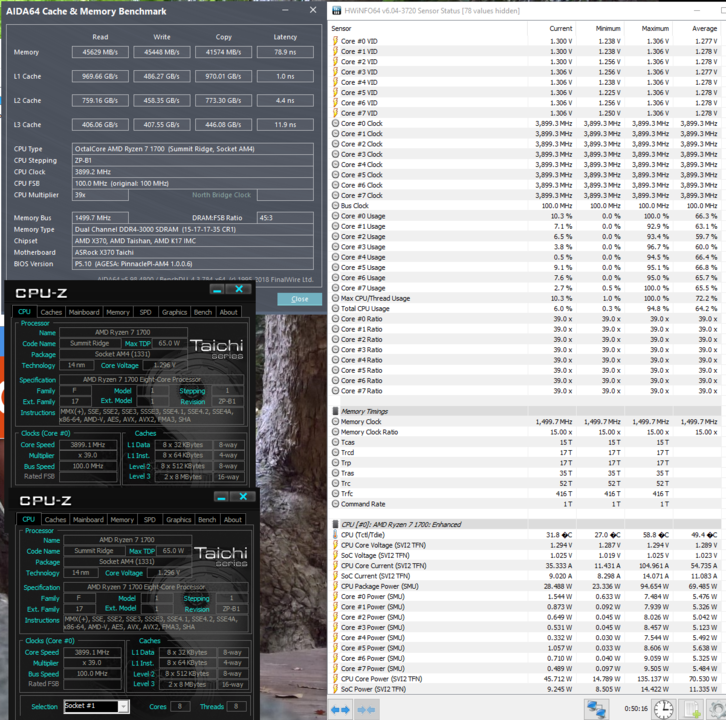Select the Core #0 VID sensor icon
The image size is (726, 720).
[x=336, y=41]
